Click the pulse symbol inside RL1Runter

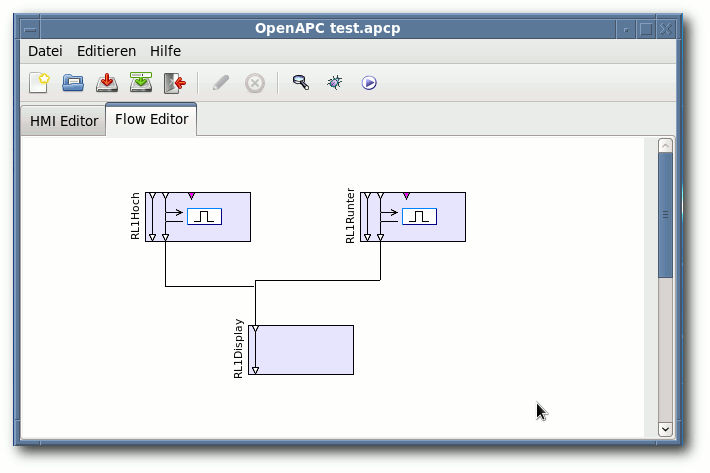[419, 216]
